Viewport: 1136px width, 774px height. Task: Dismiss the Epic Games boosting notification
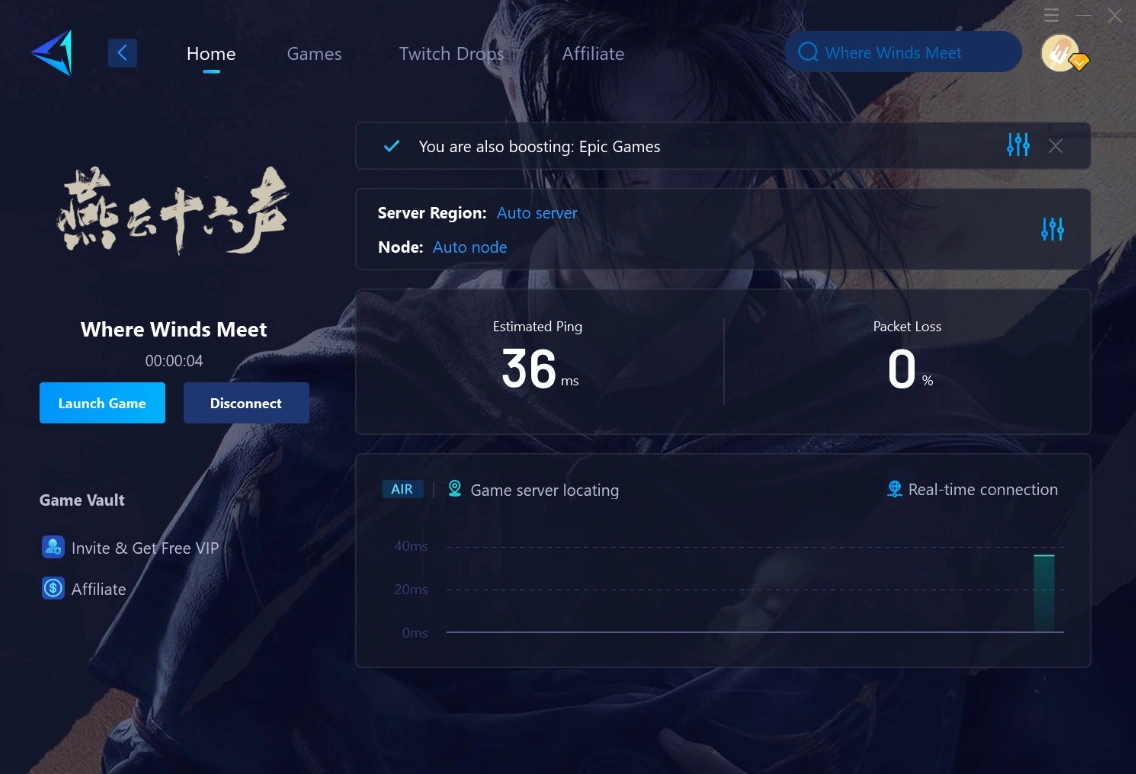[1055, 146]
